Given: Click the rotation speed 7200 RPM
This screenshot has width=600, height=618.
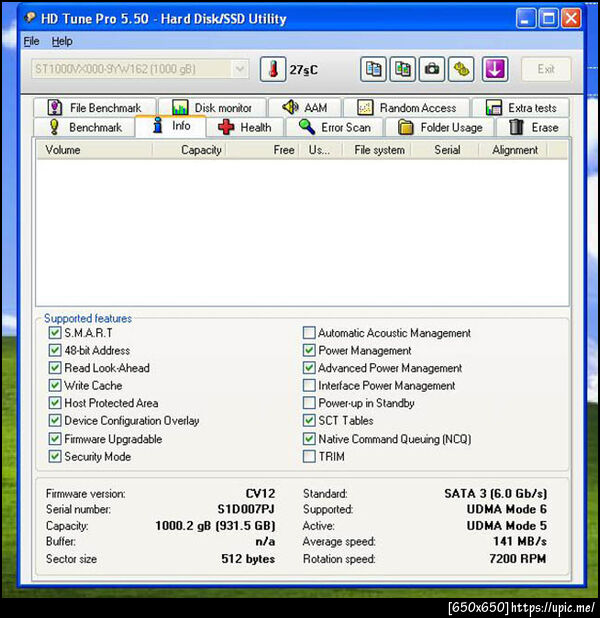Looking at the screenshot, I should (518, 558).
